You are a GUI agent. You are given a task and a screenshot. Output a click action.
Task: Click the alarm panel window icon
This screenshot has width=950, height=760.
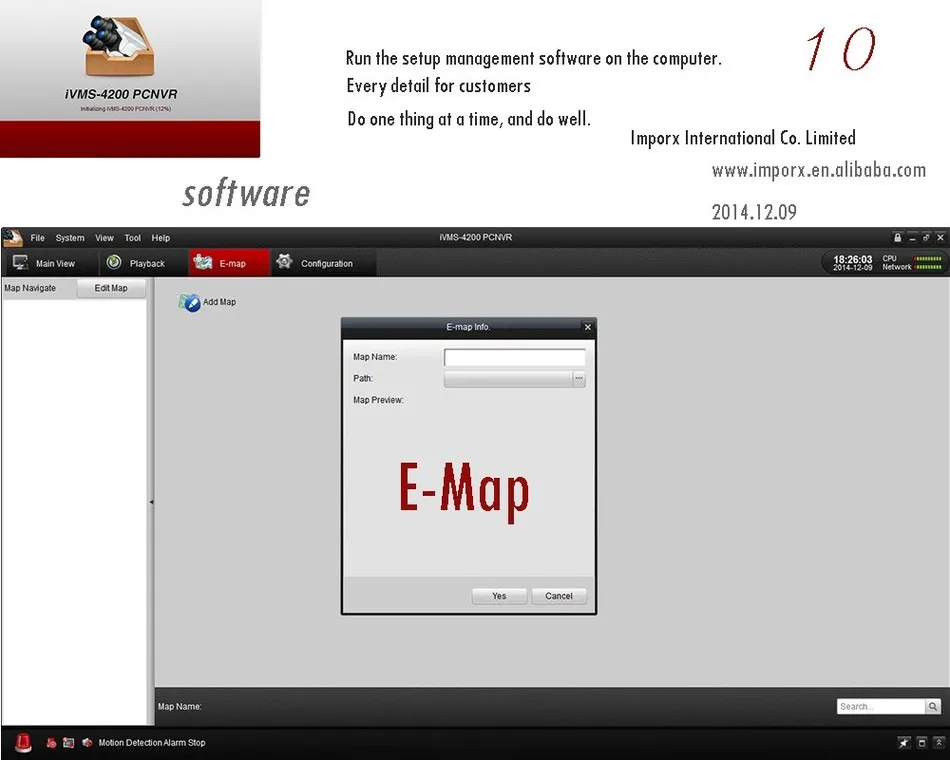pyautogui.click(x=922, y=742)
